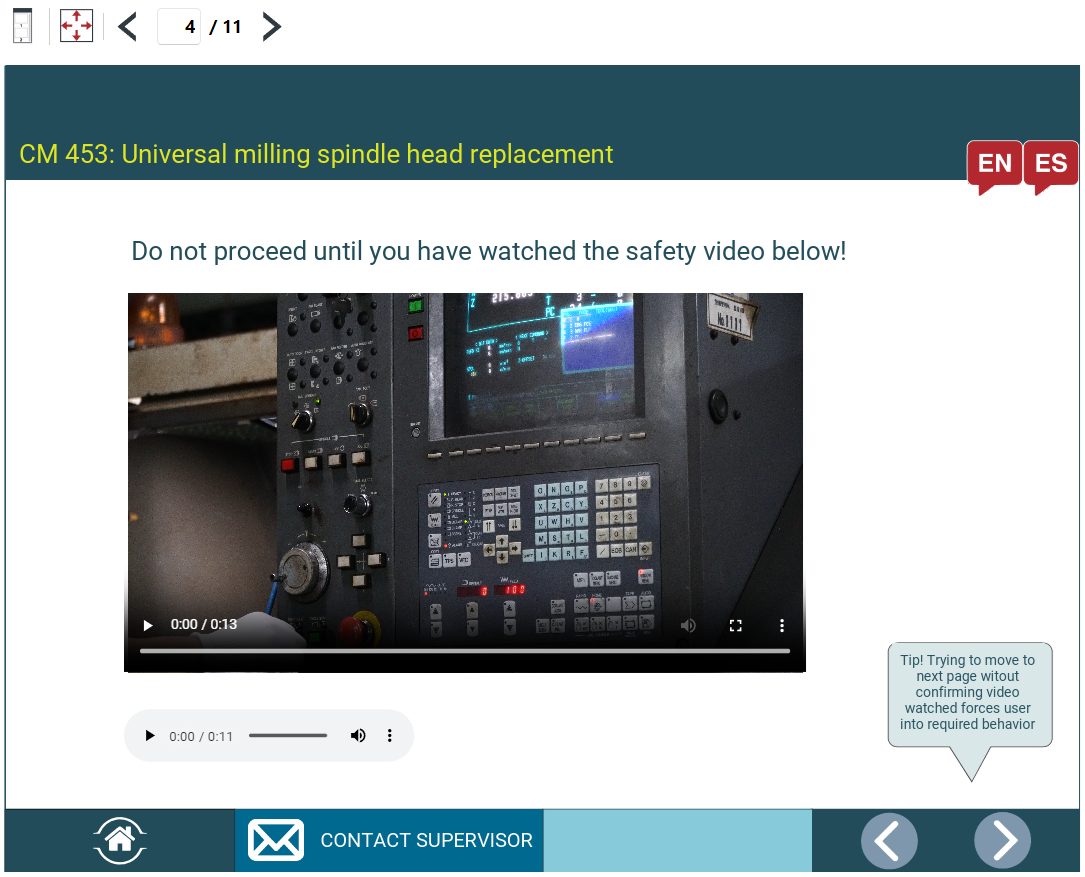Viewport: 1085px width, 877px height.
Task: Activate fit-to-window view mode
Action: point(76,26)
